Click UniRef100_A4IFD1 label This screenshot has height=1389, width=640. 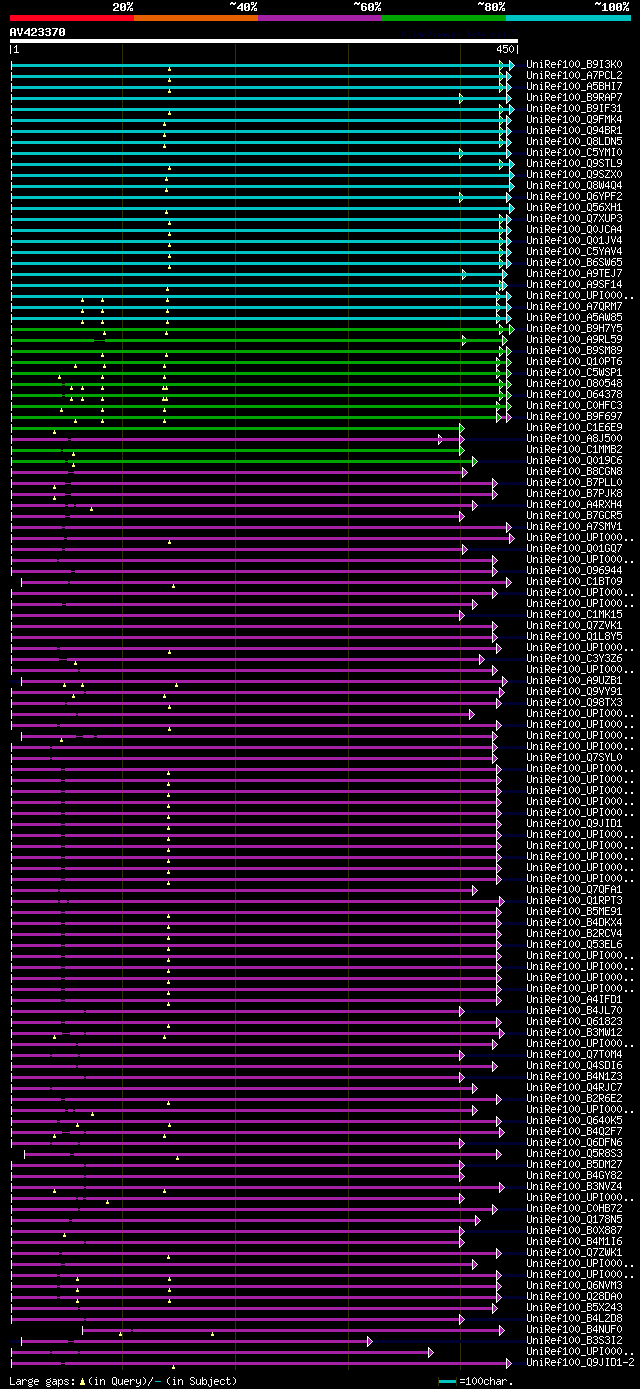[575, 1000]
